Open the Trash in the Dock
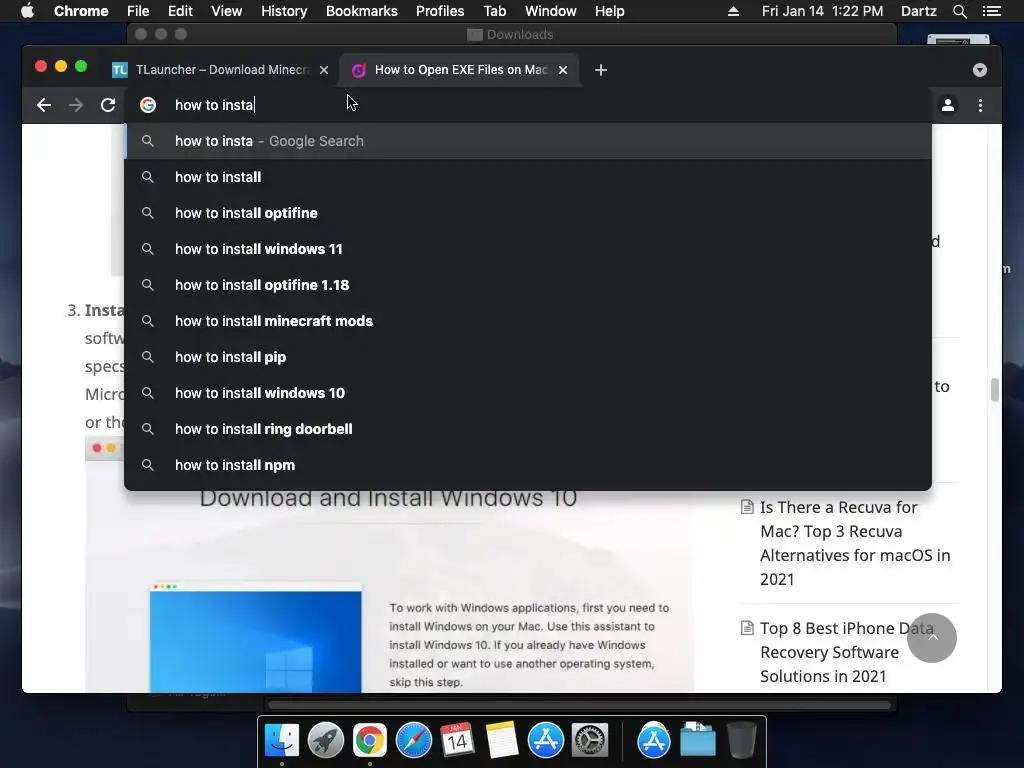 coord(741,740)
